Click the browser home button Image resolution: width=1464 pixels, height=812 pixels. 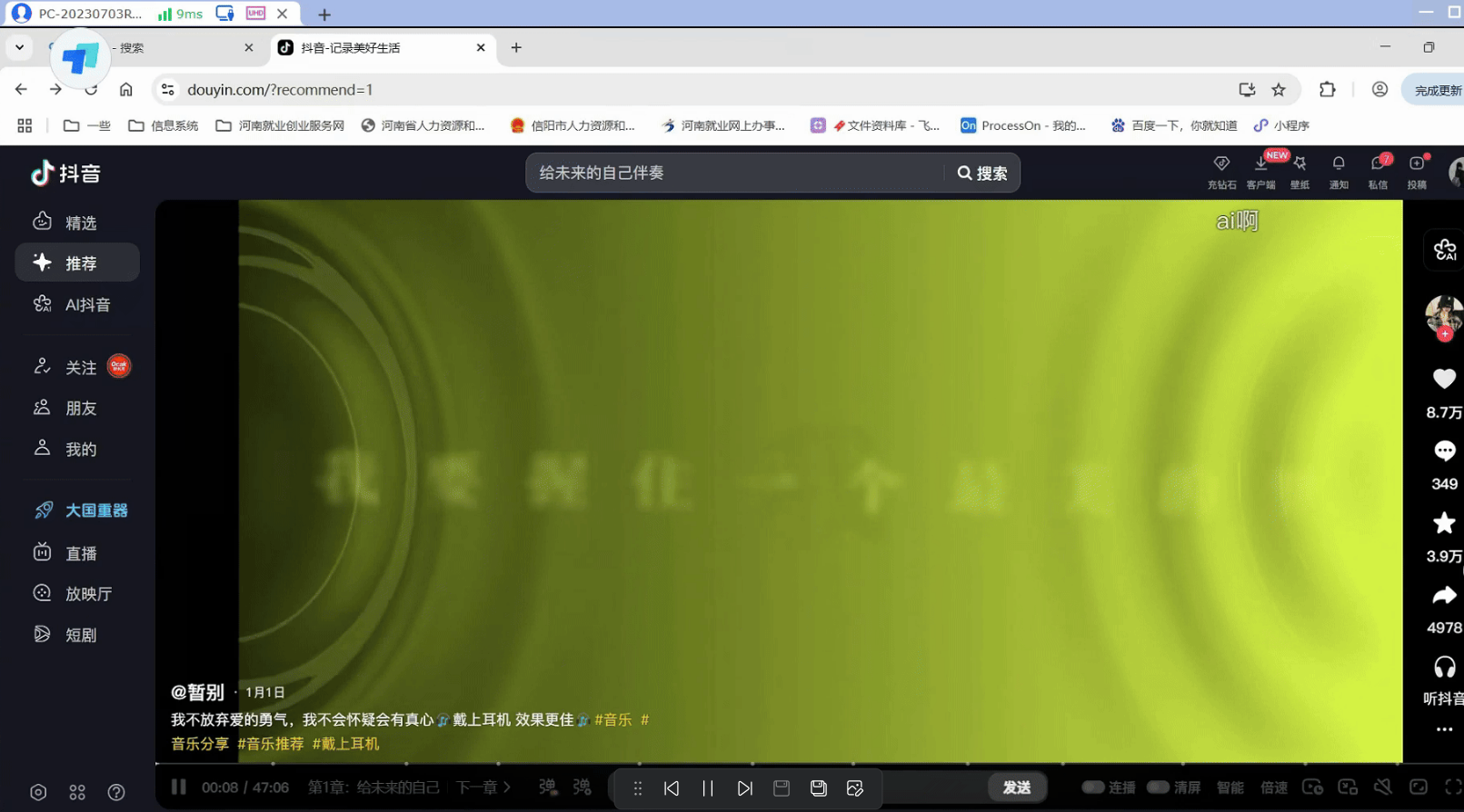coord(126,89)
